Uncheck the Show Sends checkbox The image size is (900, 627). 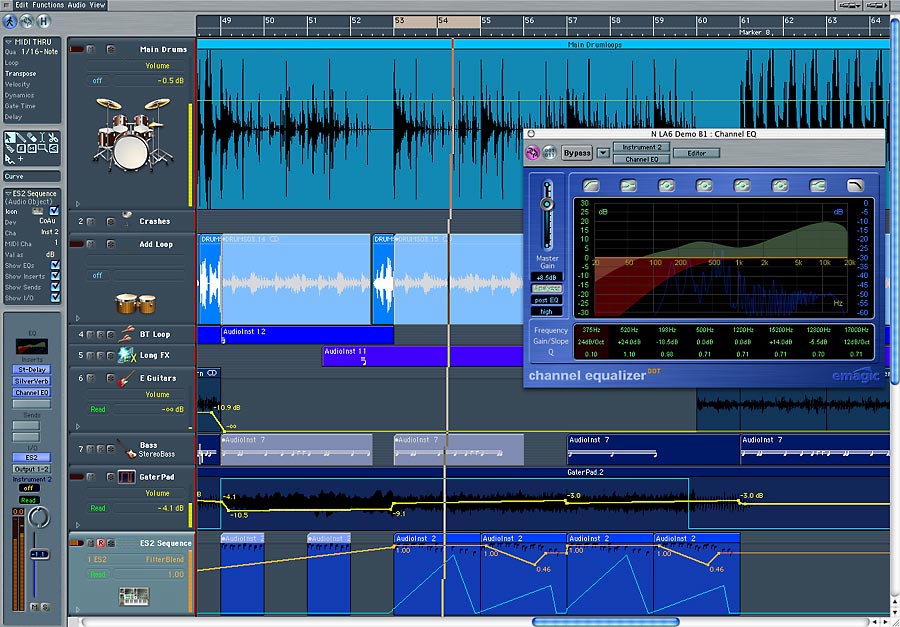click(55, 287)
